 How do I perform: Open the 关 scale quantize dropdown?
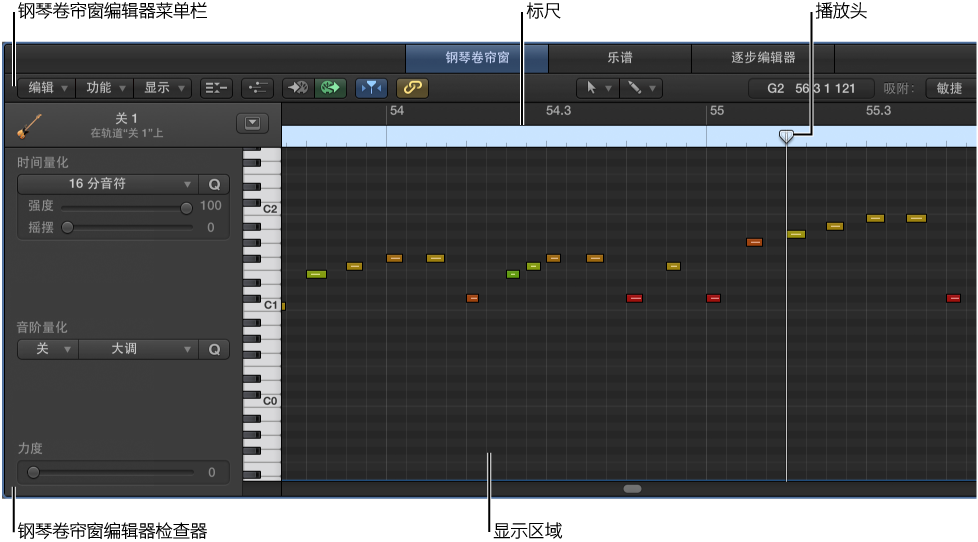(47, 349)
